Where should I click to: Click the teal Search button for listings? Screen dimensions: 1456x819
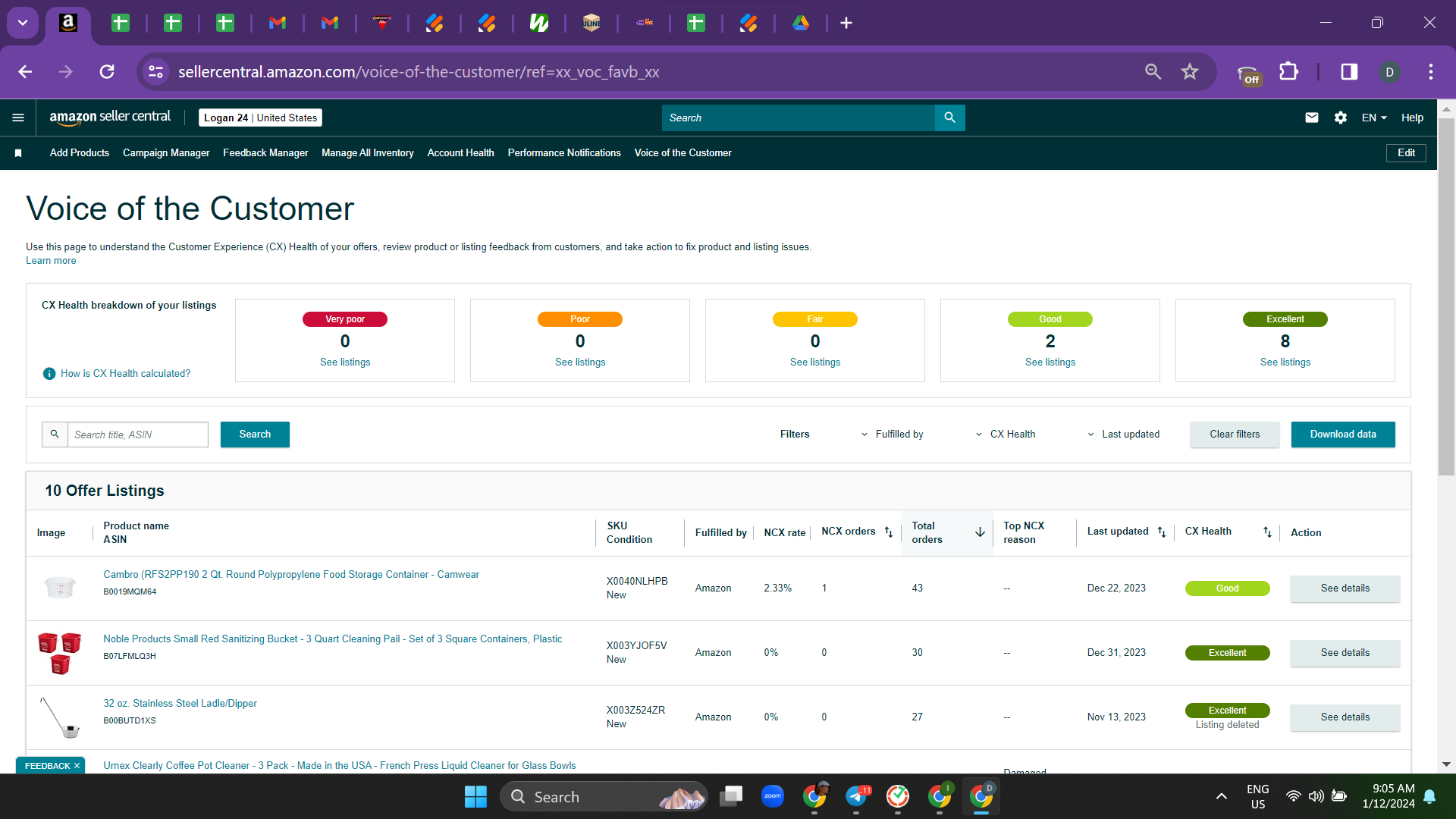pos(255,435)
